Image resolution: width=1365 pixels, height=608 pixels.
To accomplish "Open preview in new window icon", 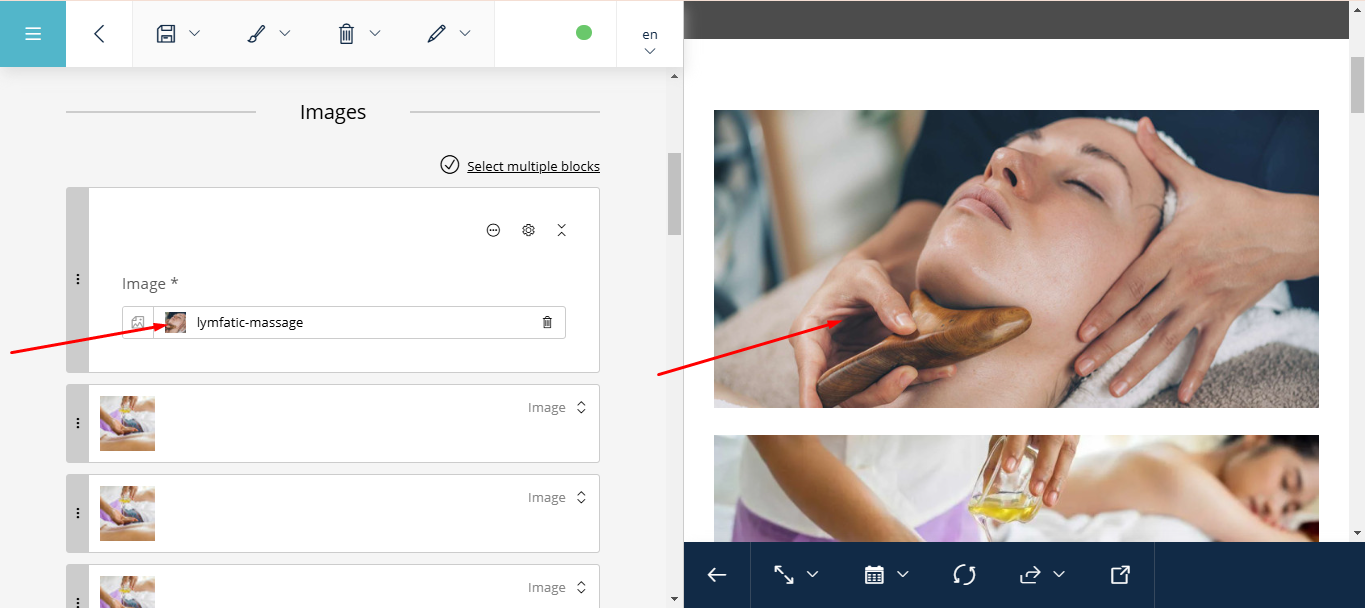I will (x=1120, y=575).
